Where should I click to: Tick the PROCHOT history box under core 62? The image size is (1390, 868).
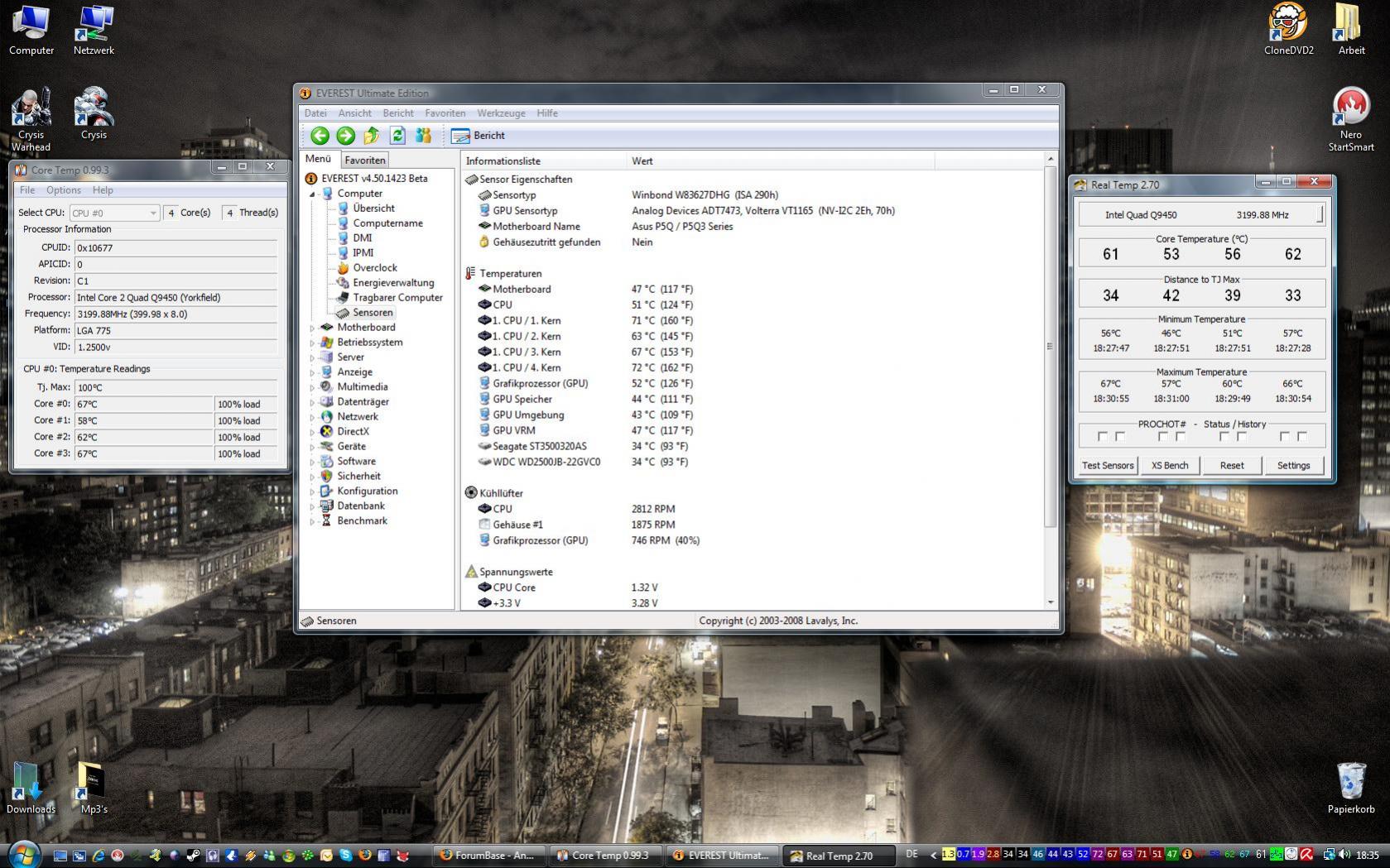tap(1302, 437)
